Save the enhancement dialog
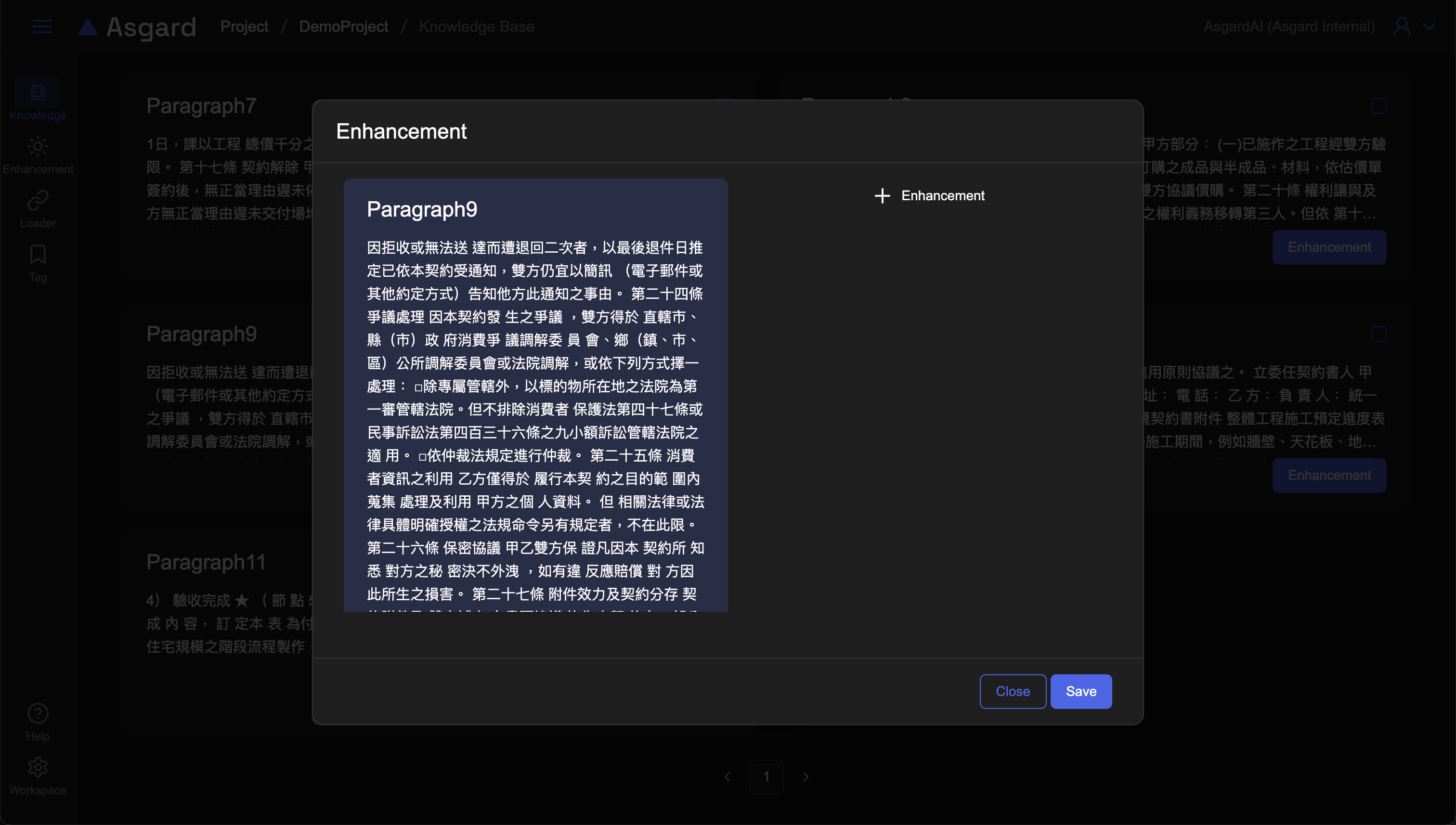The image size is (1456, 825). [x=1080, y=691]
